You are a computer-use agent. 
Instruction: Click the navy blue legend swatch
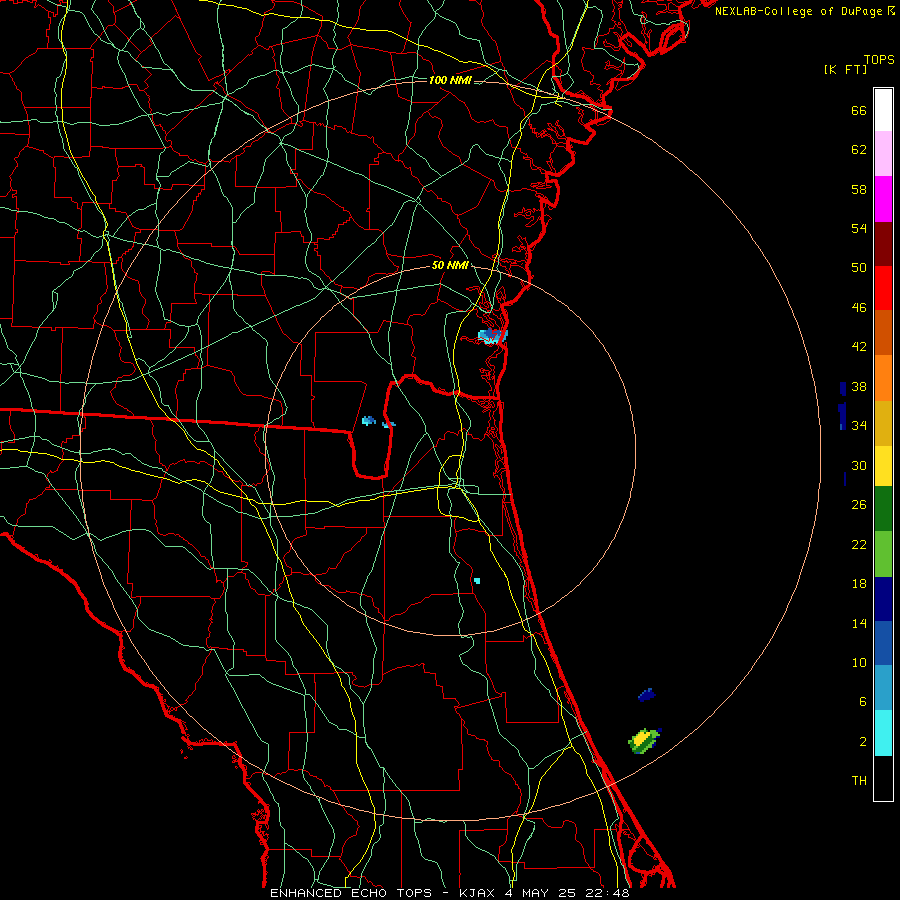tap(883, 599)
